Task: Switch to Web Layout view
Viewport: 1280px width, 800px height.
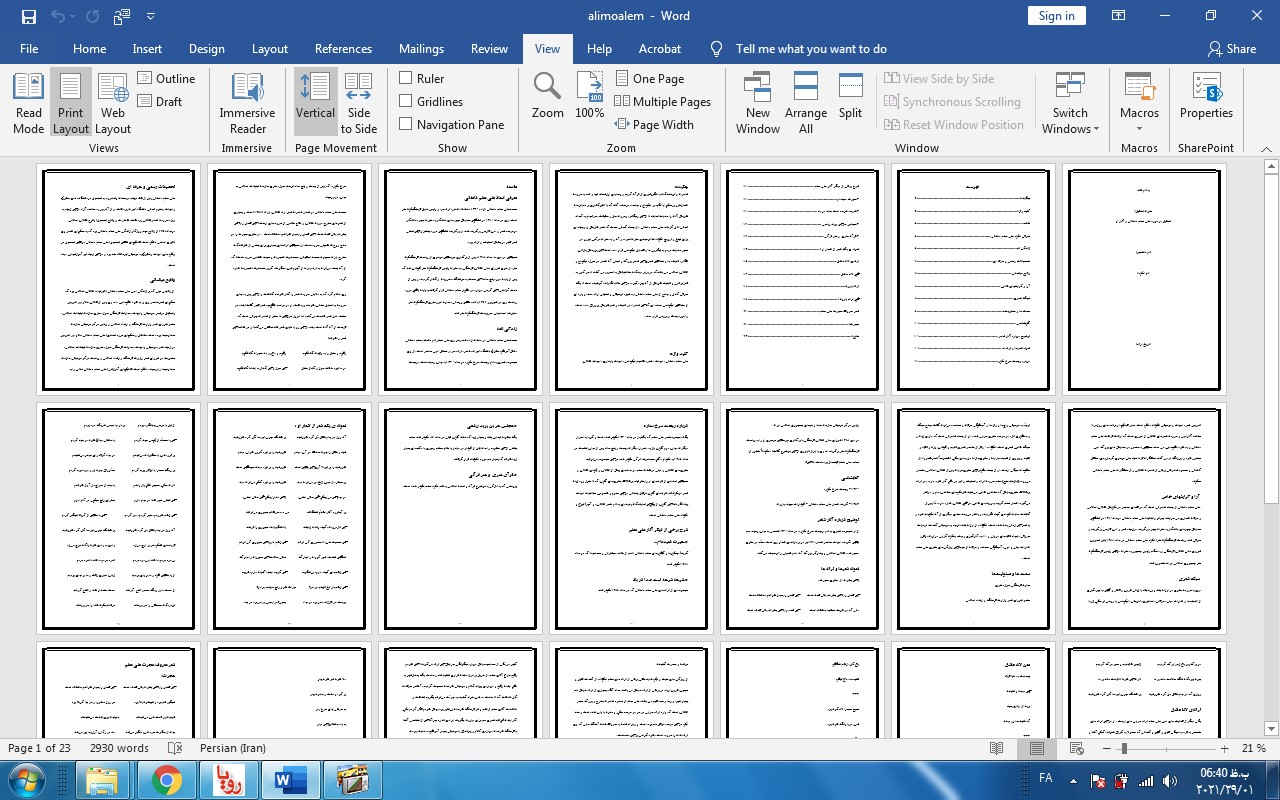Action: pos(113,103)
